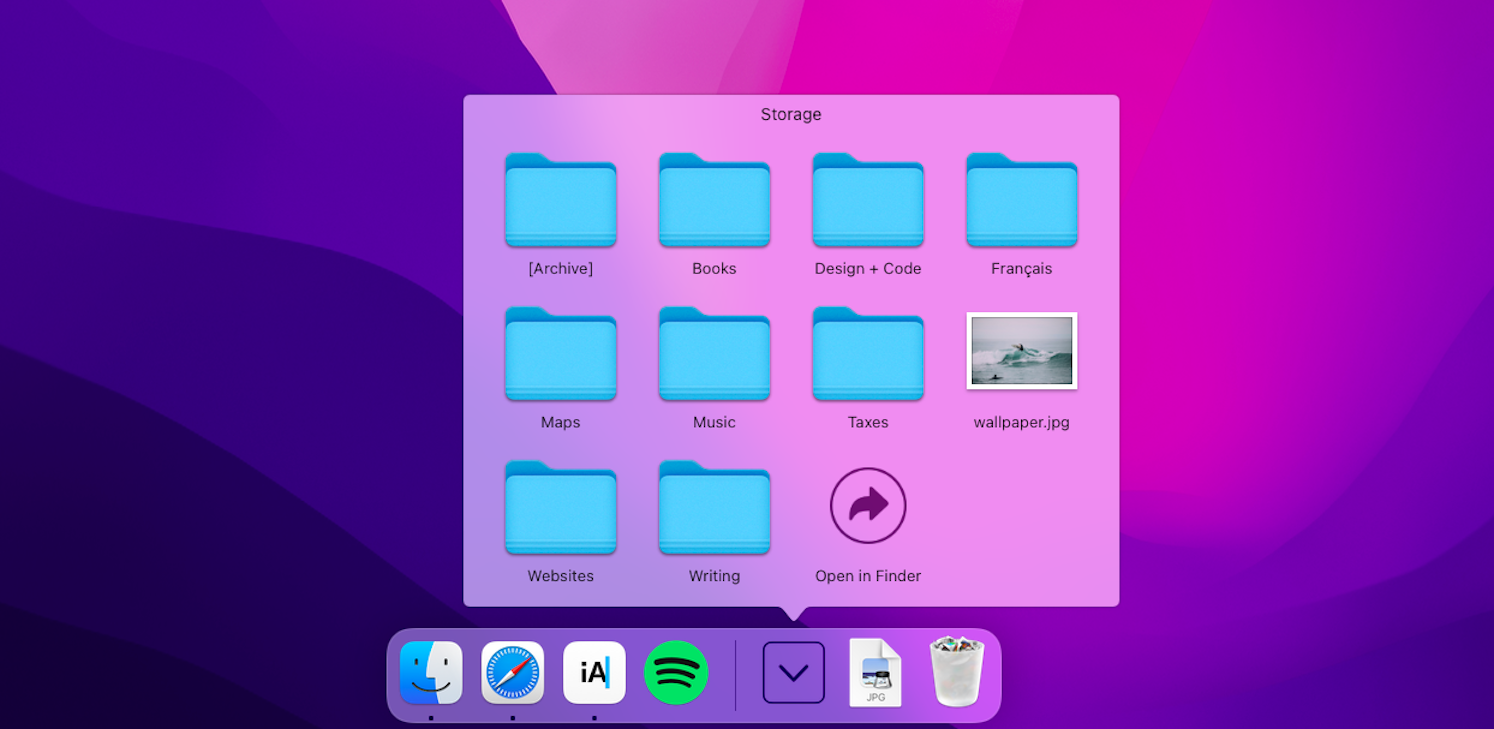Open Finder from the Dock
Screen dimensions: 1494x729
[431, 673]
